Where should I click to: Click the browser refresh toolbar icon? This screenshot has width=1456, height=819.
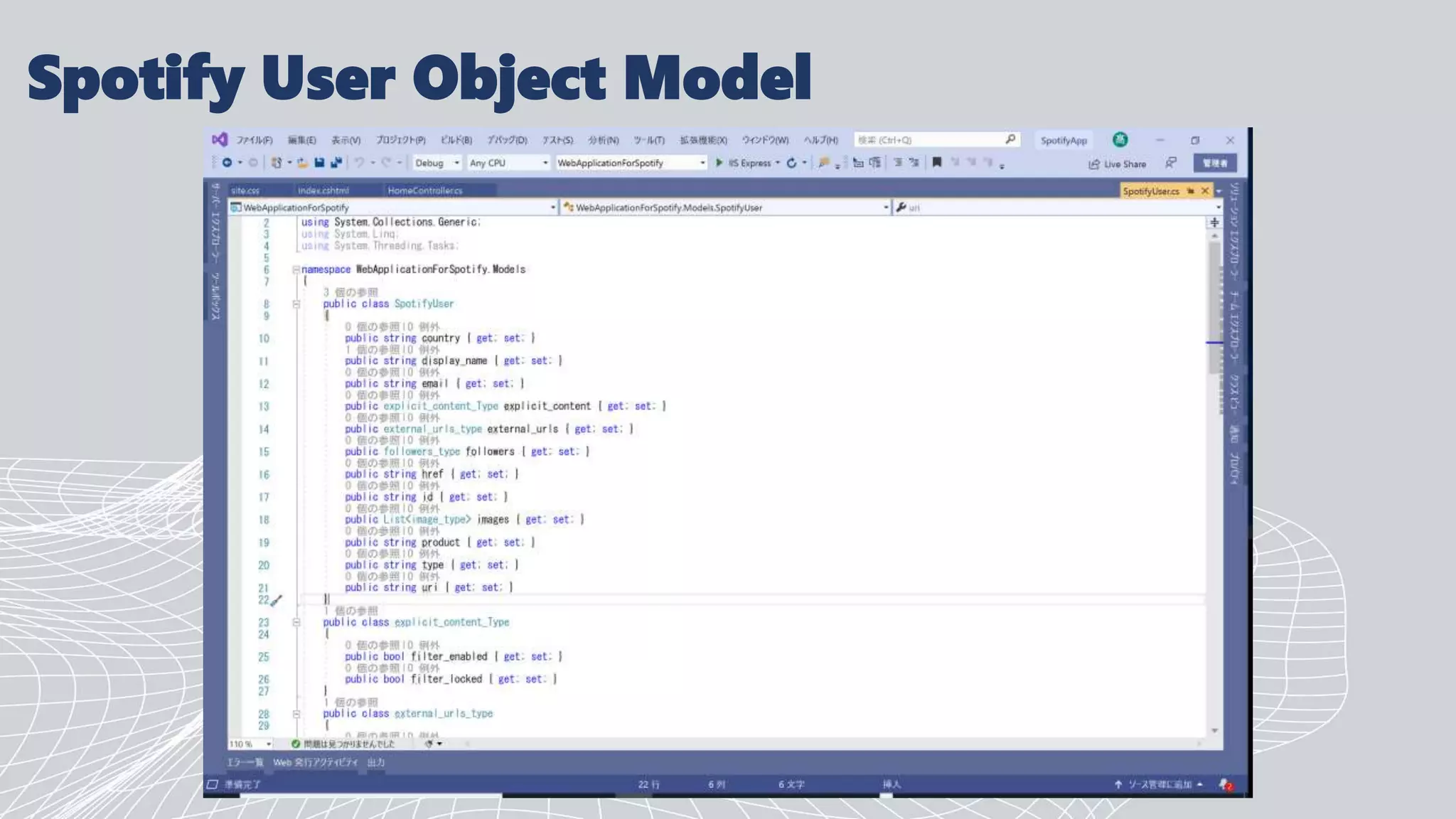coord(791,163)
